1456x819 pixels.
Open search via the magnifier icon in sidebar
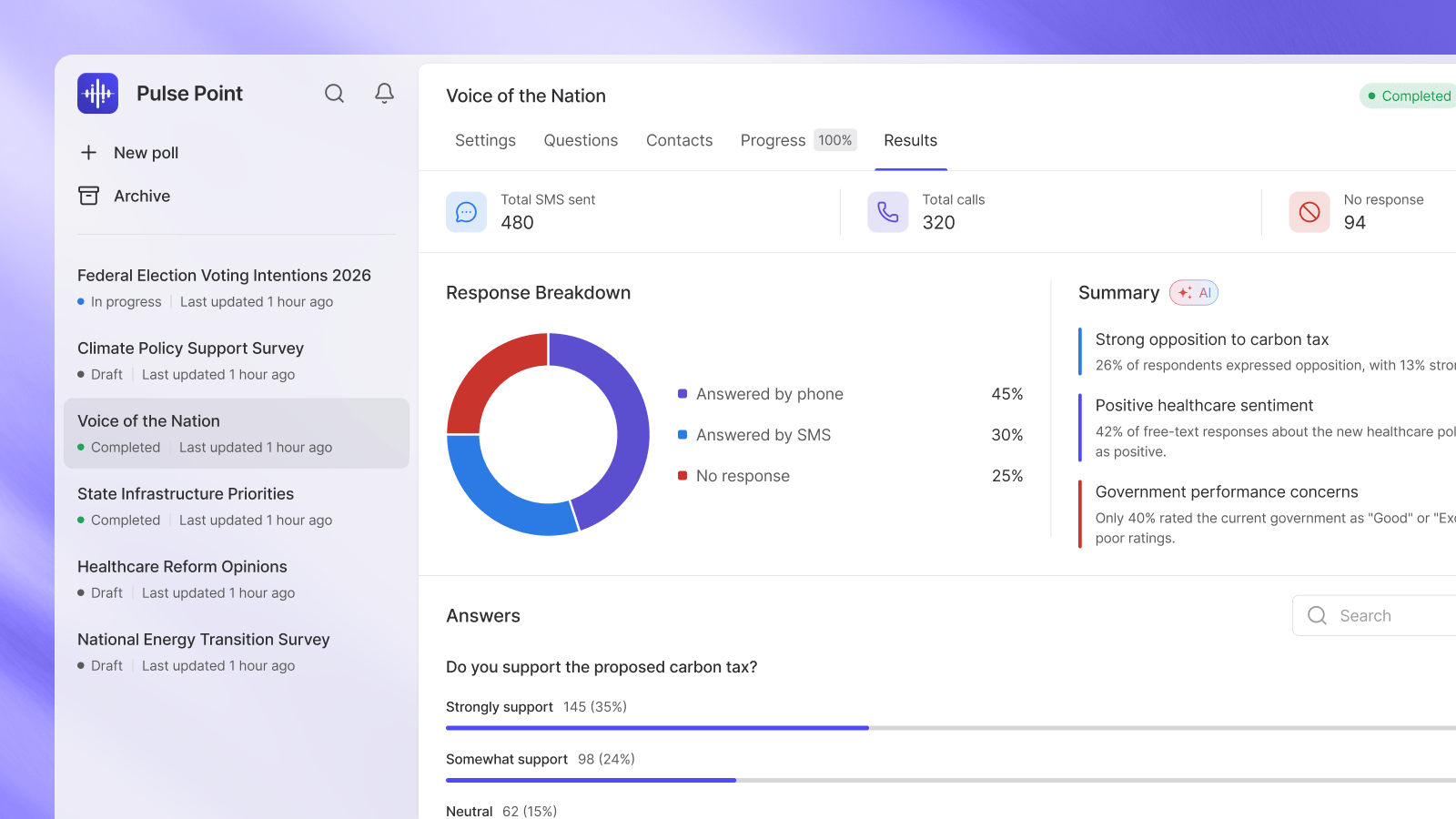(x=335, y=93)
